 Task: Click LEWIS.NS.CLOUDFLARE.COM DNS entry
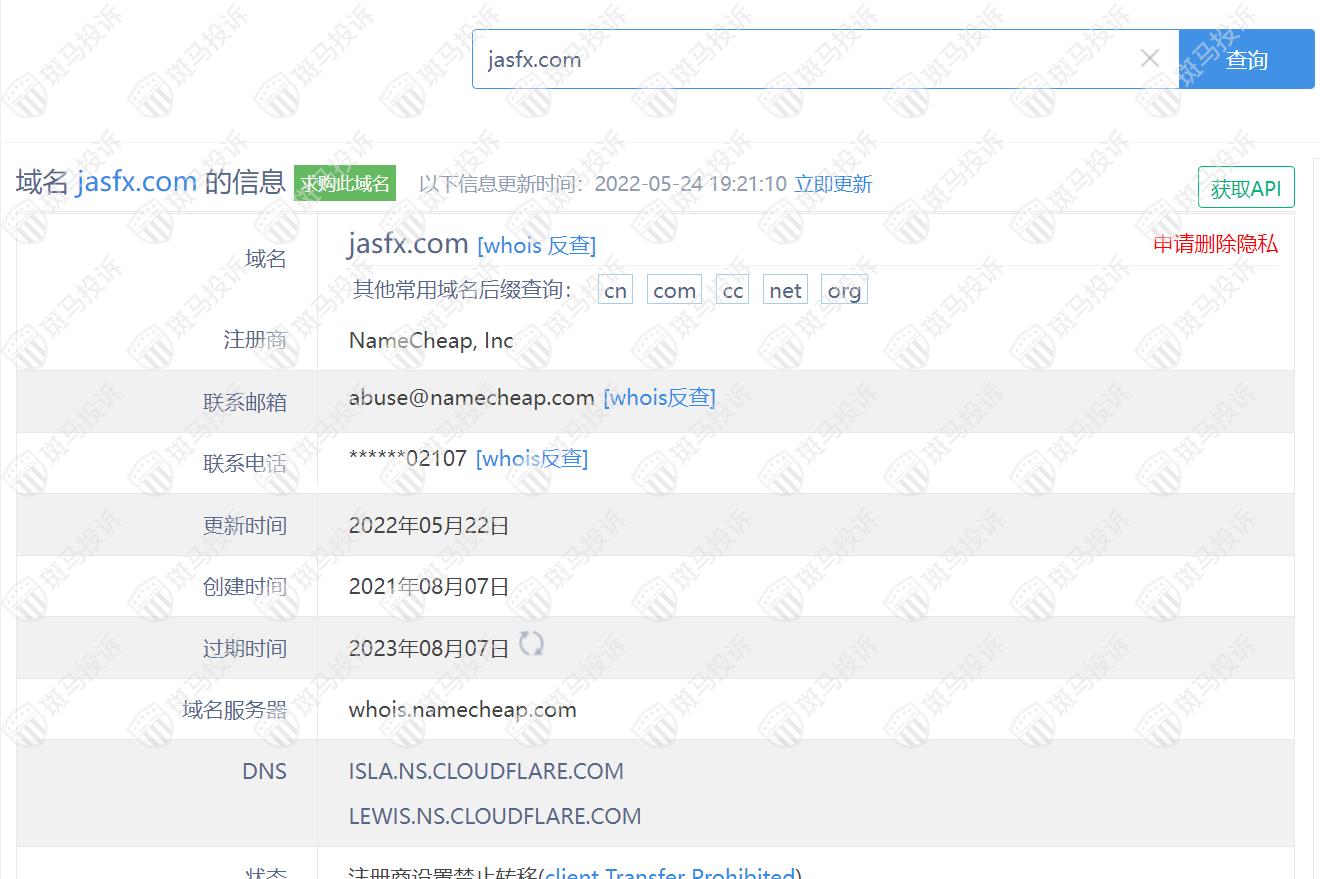click(x=495, y=816)
